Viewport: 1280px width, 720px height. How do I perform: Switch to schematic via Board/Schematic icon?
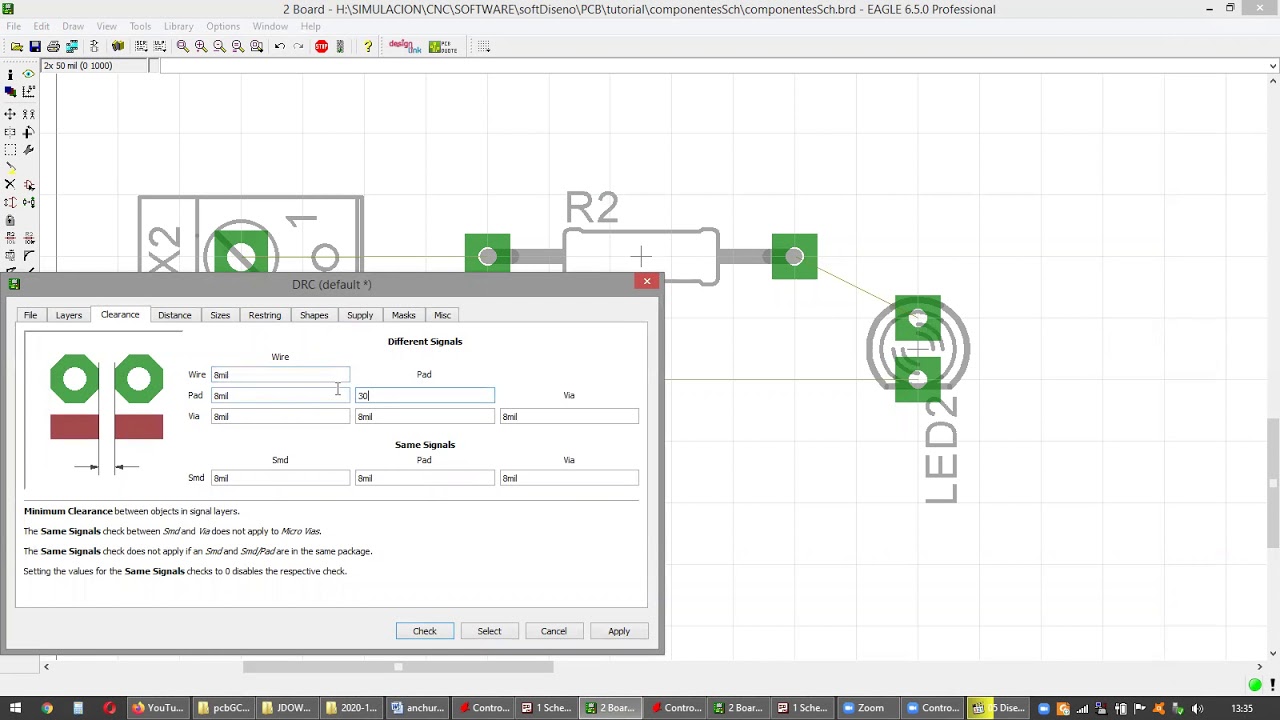point(94,47)
